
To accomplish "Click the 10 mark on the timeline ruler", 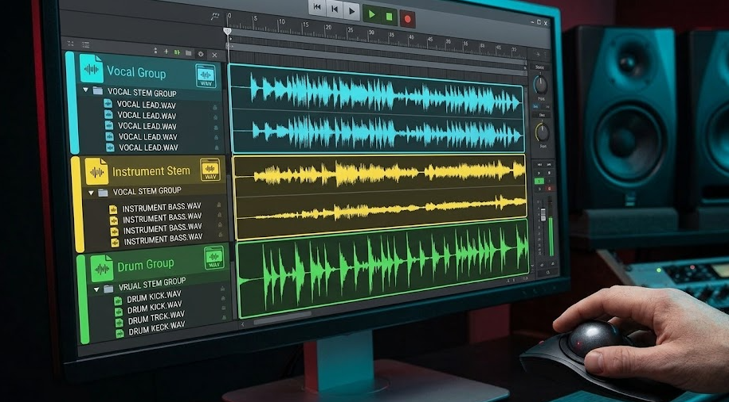I will pyautogui.click(x=281, y=21).
